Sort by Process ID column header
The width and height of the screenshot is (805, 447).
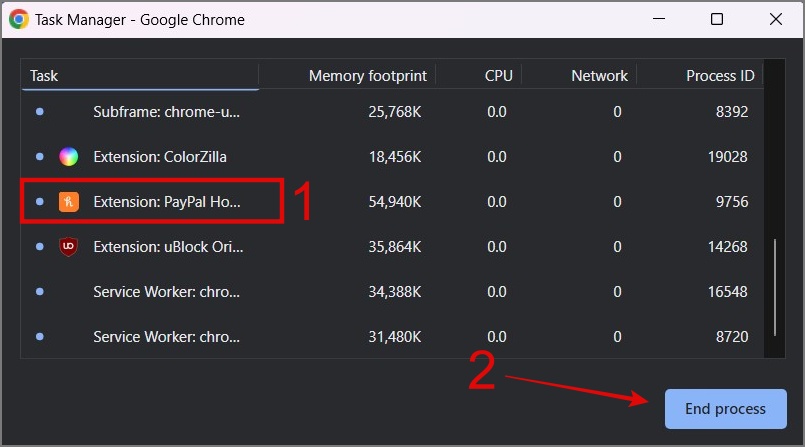(x=720, y=76)
